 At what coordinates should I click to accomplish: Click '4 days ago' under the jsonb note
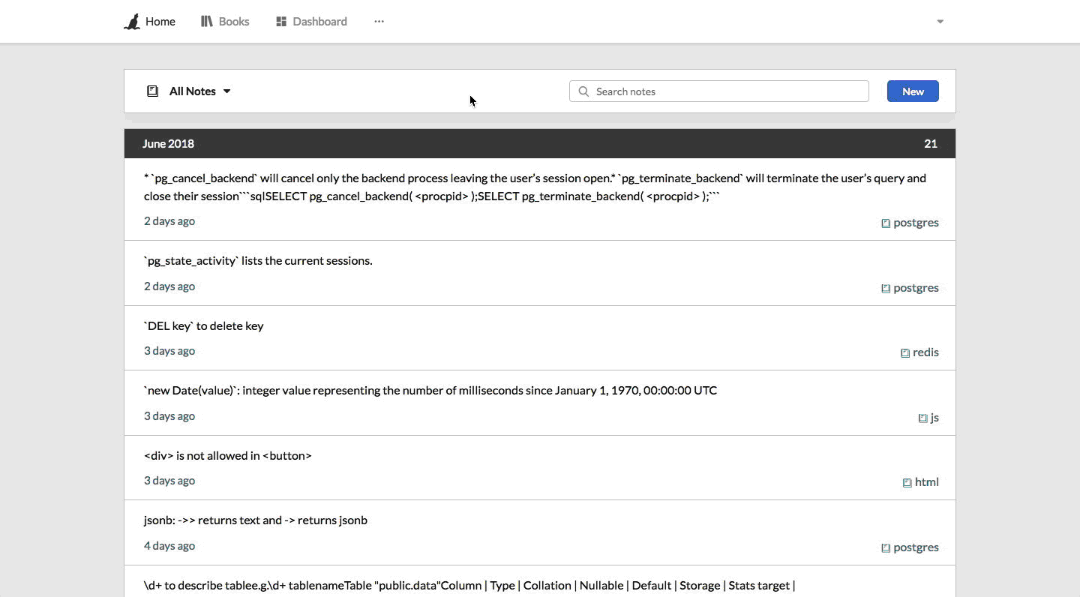click(x=169, y=545)
